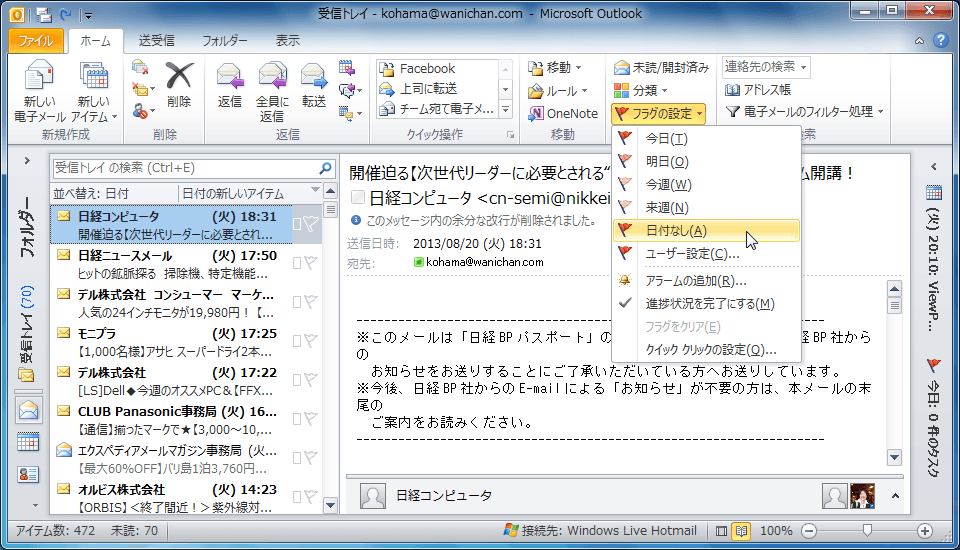Forward the message with the 転送 icon
The width and height of the screenshot is (960, 550).
coord(313,85)
